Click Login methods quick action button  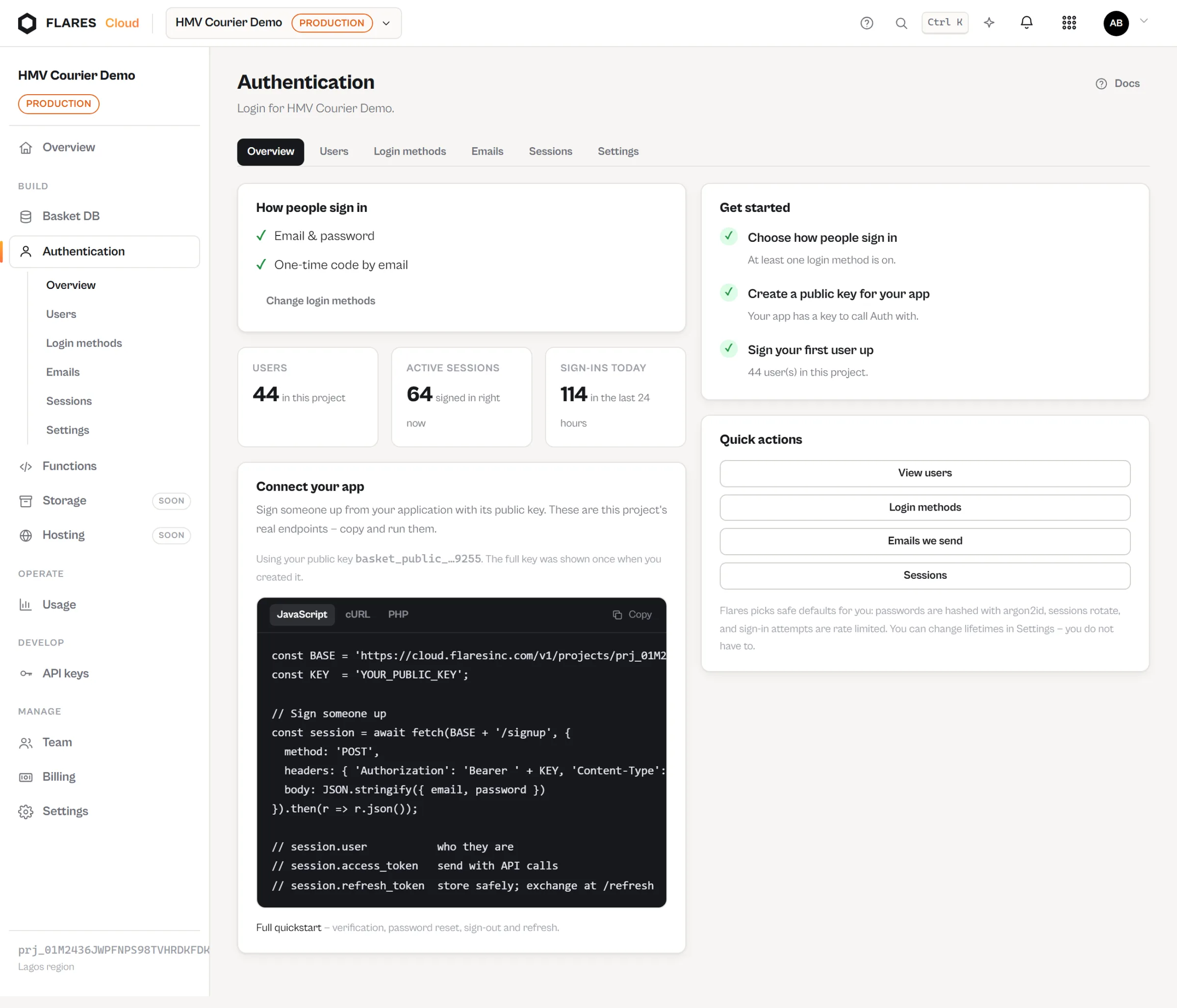(925, 507)
